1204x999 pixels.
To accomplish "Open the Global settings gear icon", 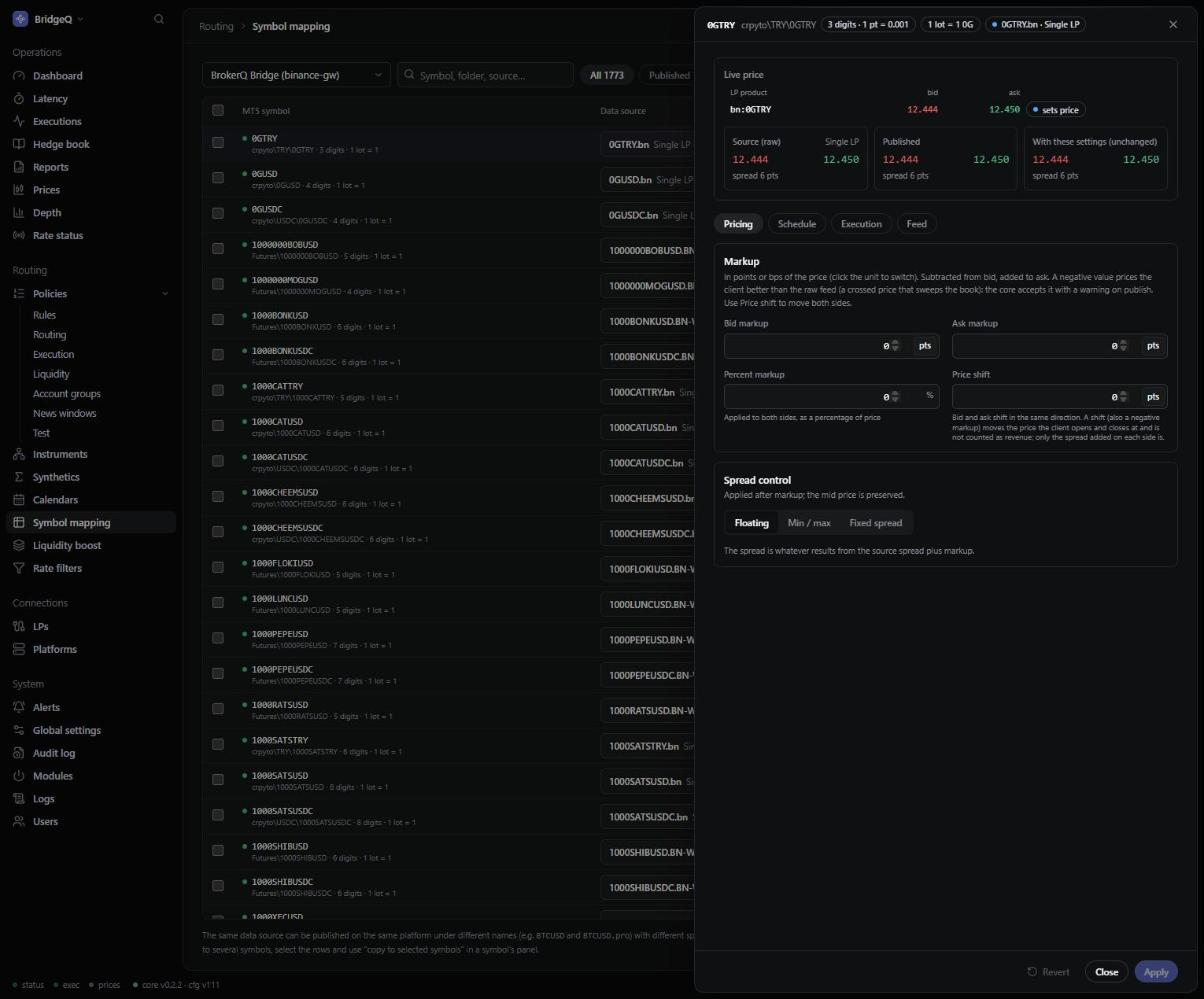I will tap(19, 730).
